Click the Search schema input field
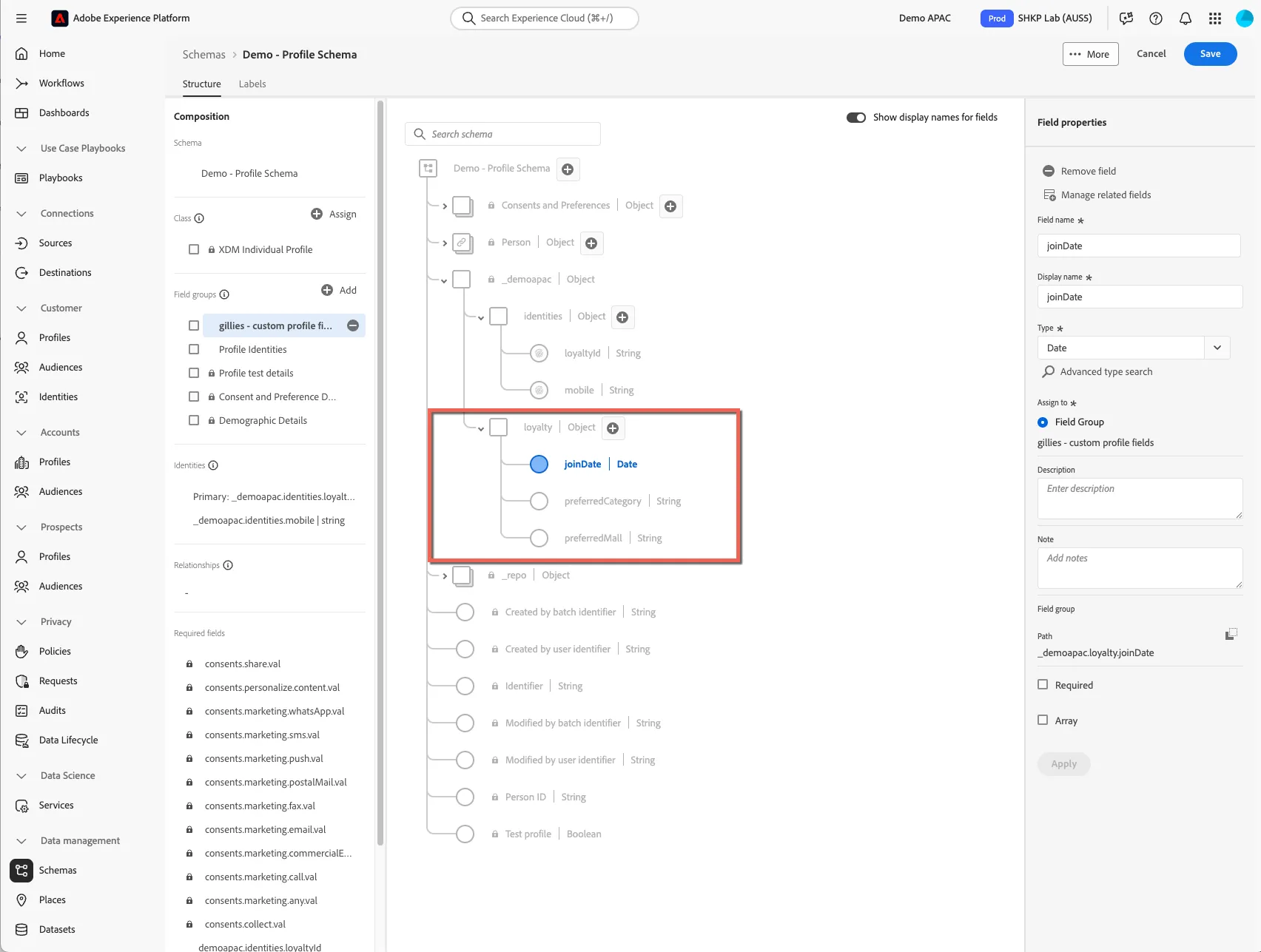This screenshot has height=952, width=1261. (x=502, y=134)
